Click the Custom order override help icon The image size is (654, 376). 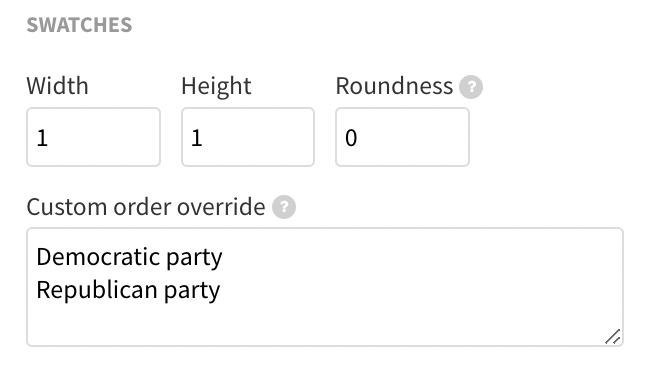[x=284, y=207]
